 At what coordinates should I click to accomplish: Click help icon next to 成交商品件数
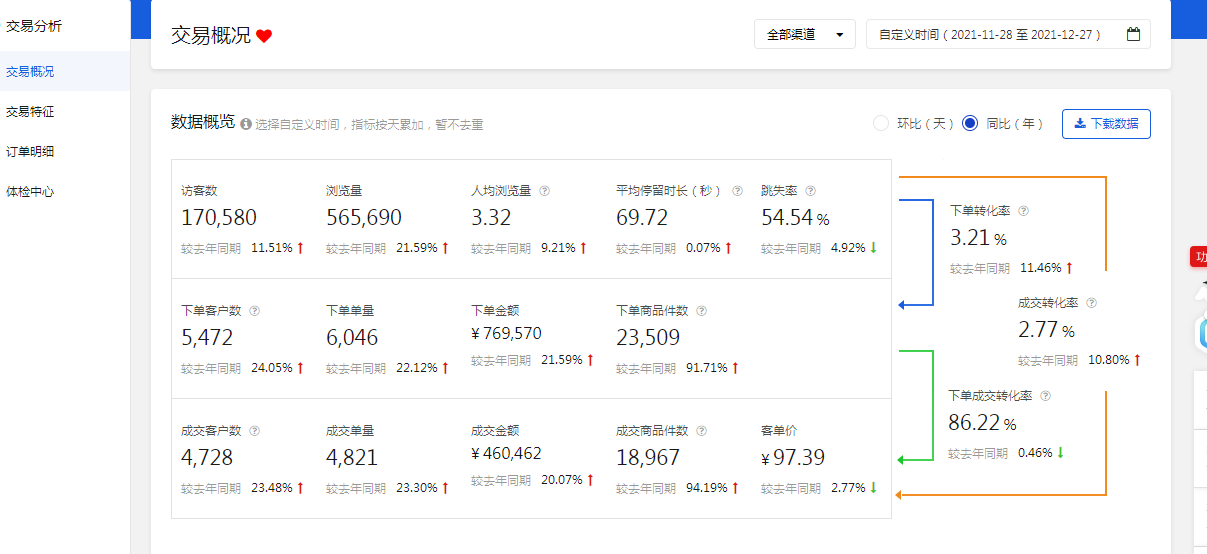click(x=701, y=431)
